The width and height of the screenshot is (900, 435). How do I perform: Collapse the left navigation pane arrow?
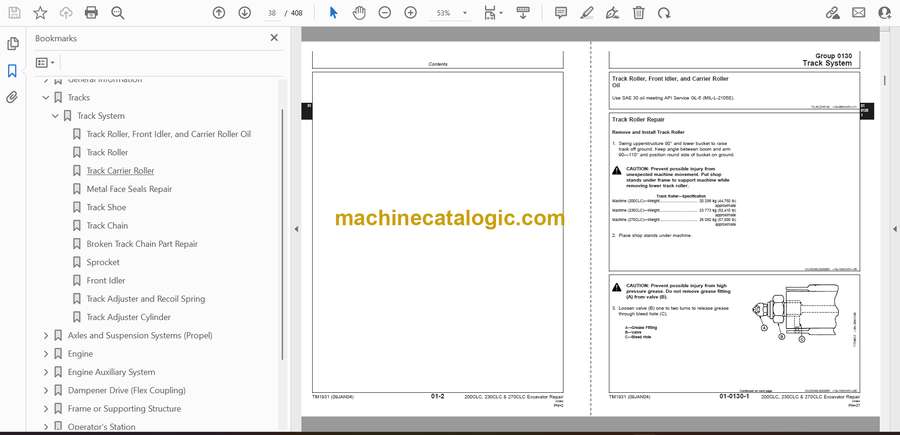pyautogui.click(x=296, y=229)
